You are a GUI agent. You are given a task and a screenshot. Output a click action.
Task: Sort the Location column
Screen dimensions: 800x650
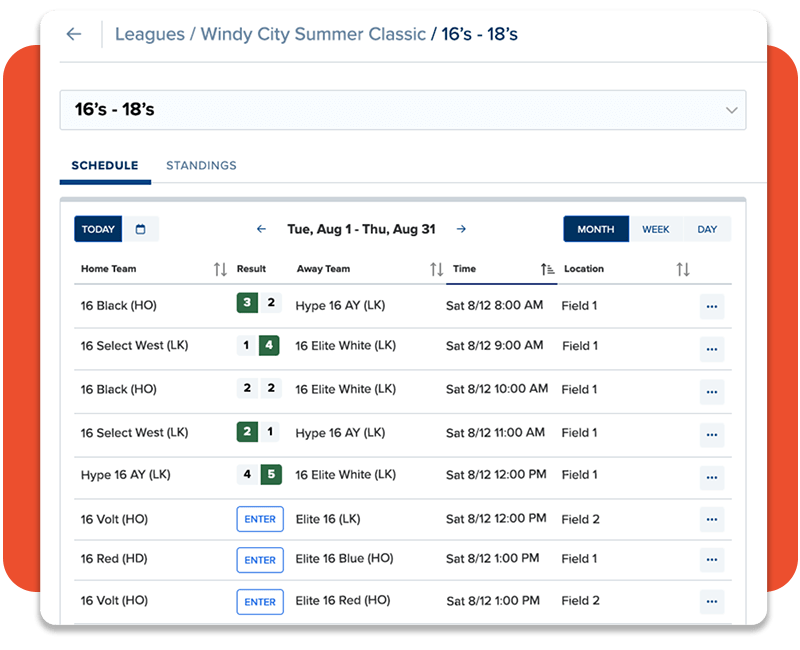coord(684,268)
